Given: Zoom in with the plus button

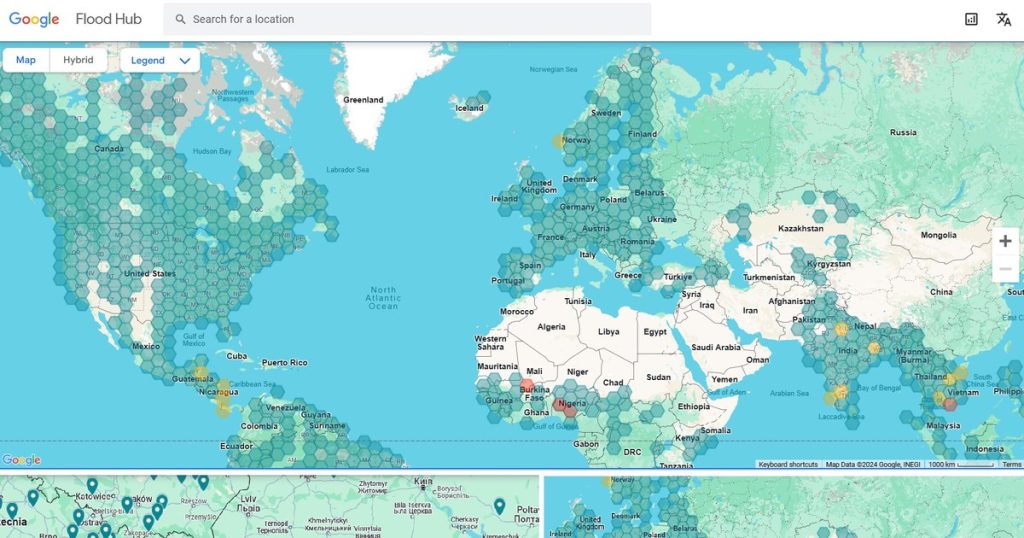Looking at the screenshot, I should point(1005,241).
